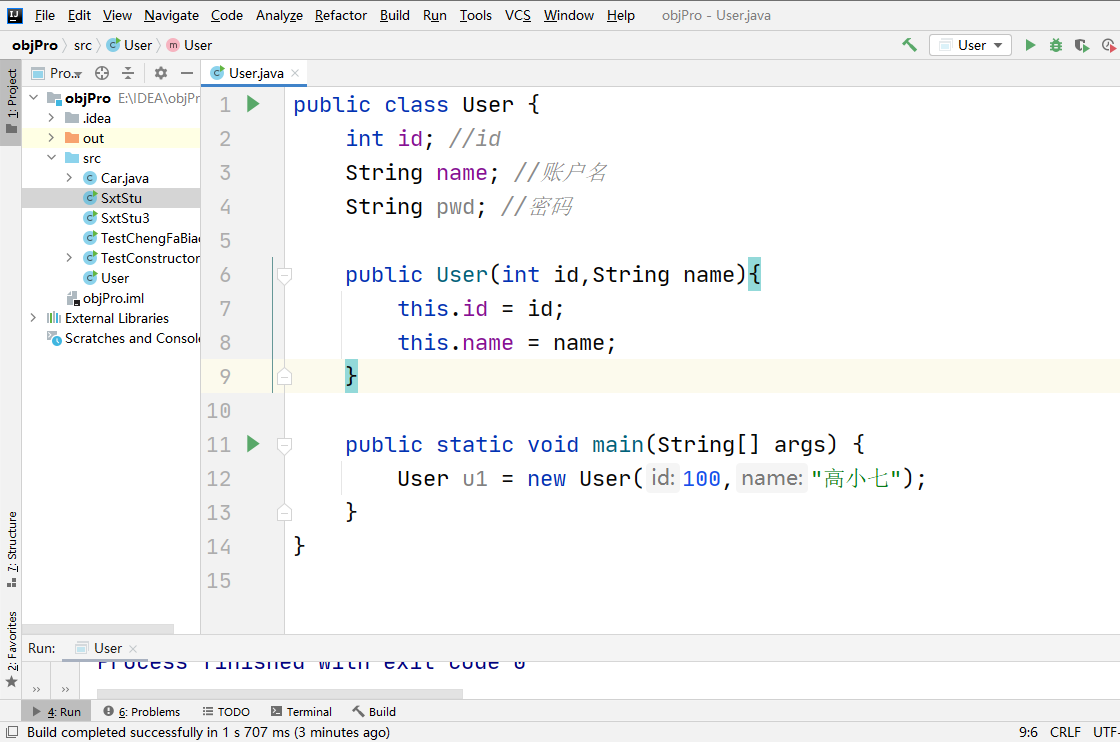Close the User run tab
The width and height of the screenshot is (1120, 742).
coord(133,648)
